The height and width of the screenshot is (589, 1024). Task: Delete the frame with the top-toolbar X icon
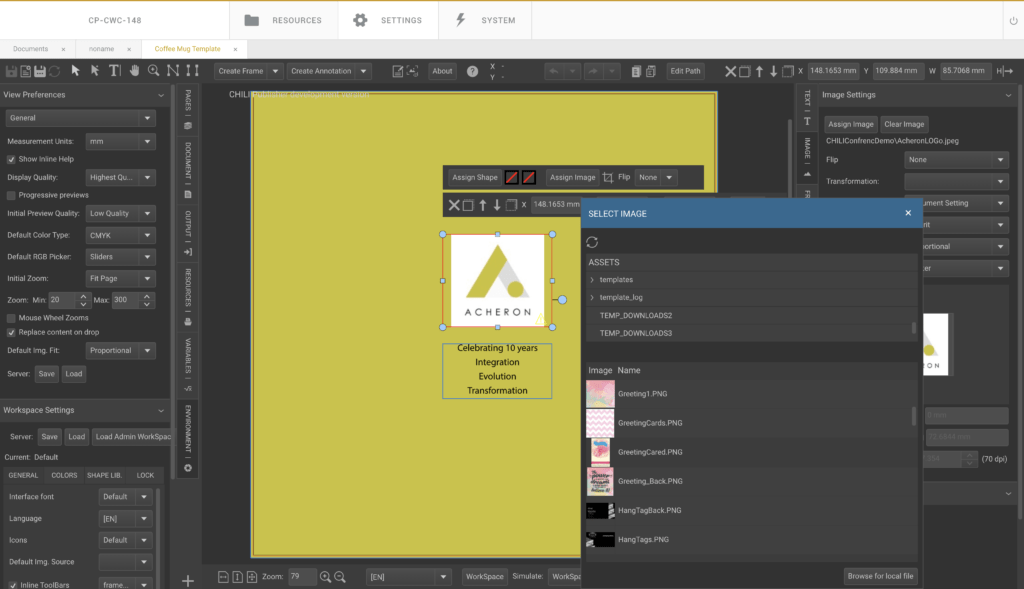tap(730, 71)
